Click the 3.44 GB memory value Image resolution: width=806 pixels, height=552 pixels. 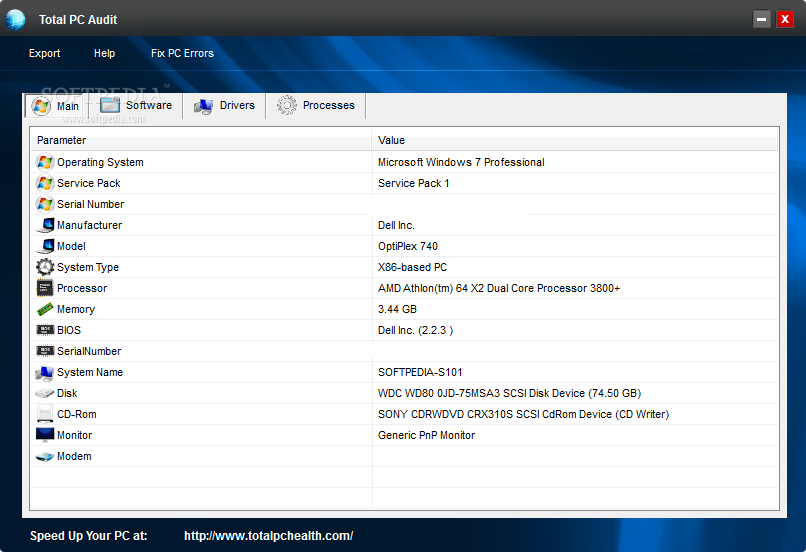pyautogui.click(x=397, y=309)
